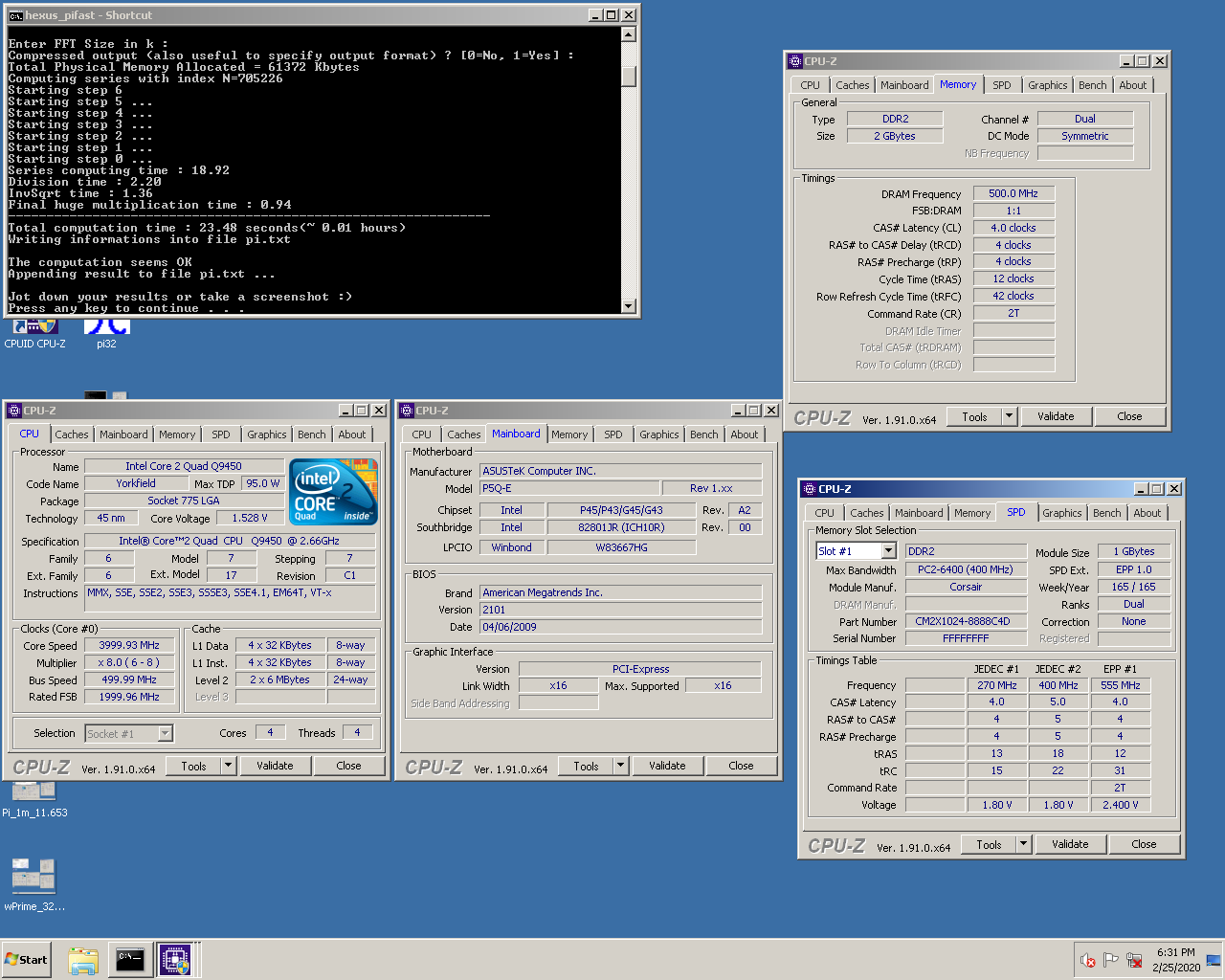Click the DRAM Frequency 500.0 MHz field
Screen dimensions: 1225x980
1013,193
